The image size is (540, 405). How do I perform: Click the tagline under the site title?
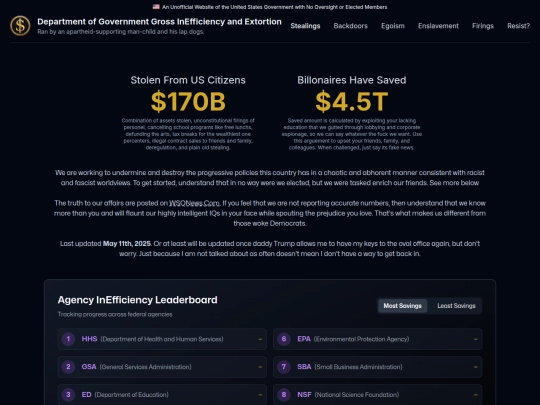(x=121, y=32)
